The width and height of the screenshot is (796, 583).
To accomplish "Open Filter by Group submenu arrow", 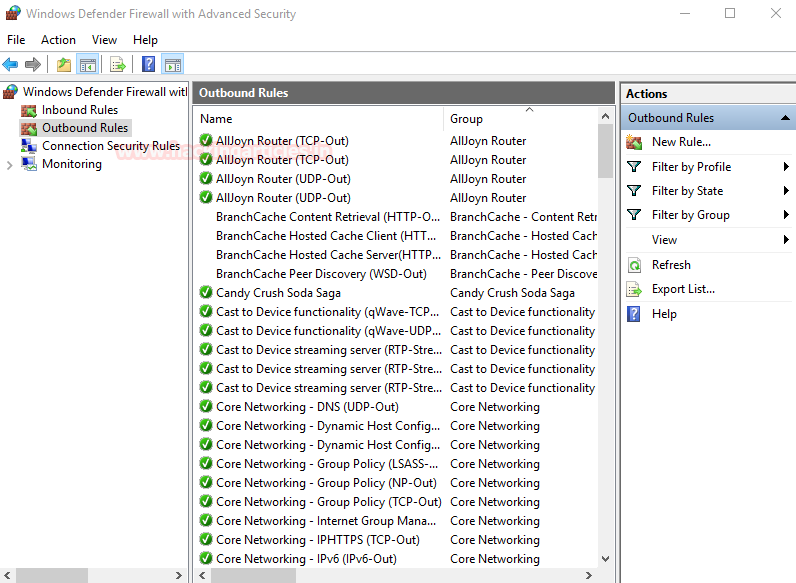I will coord(786,215).
